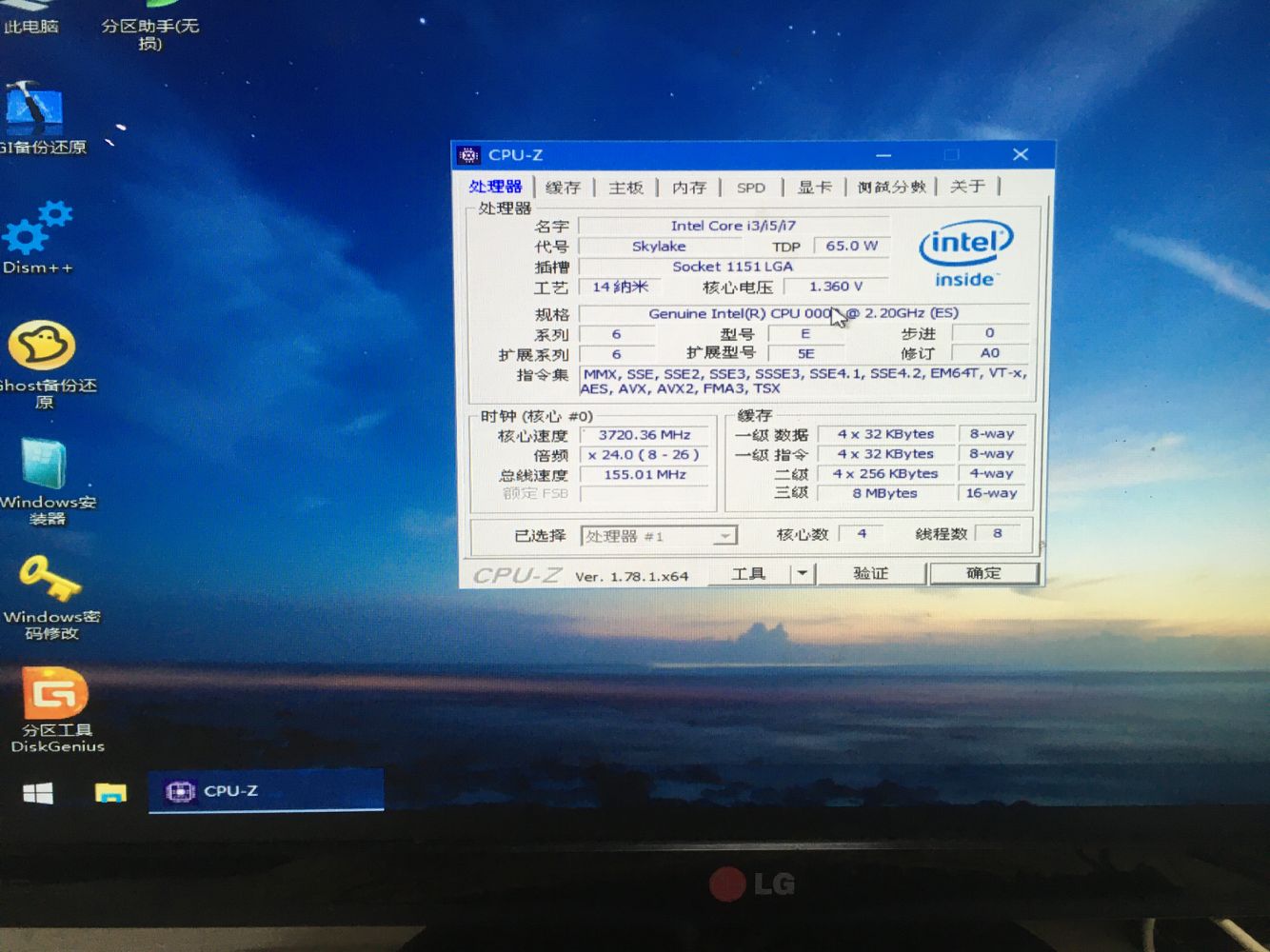Click the x 24.0 (8 - 26) multiplier value

coord(645,455)
